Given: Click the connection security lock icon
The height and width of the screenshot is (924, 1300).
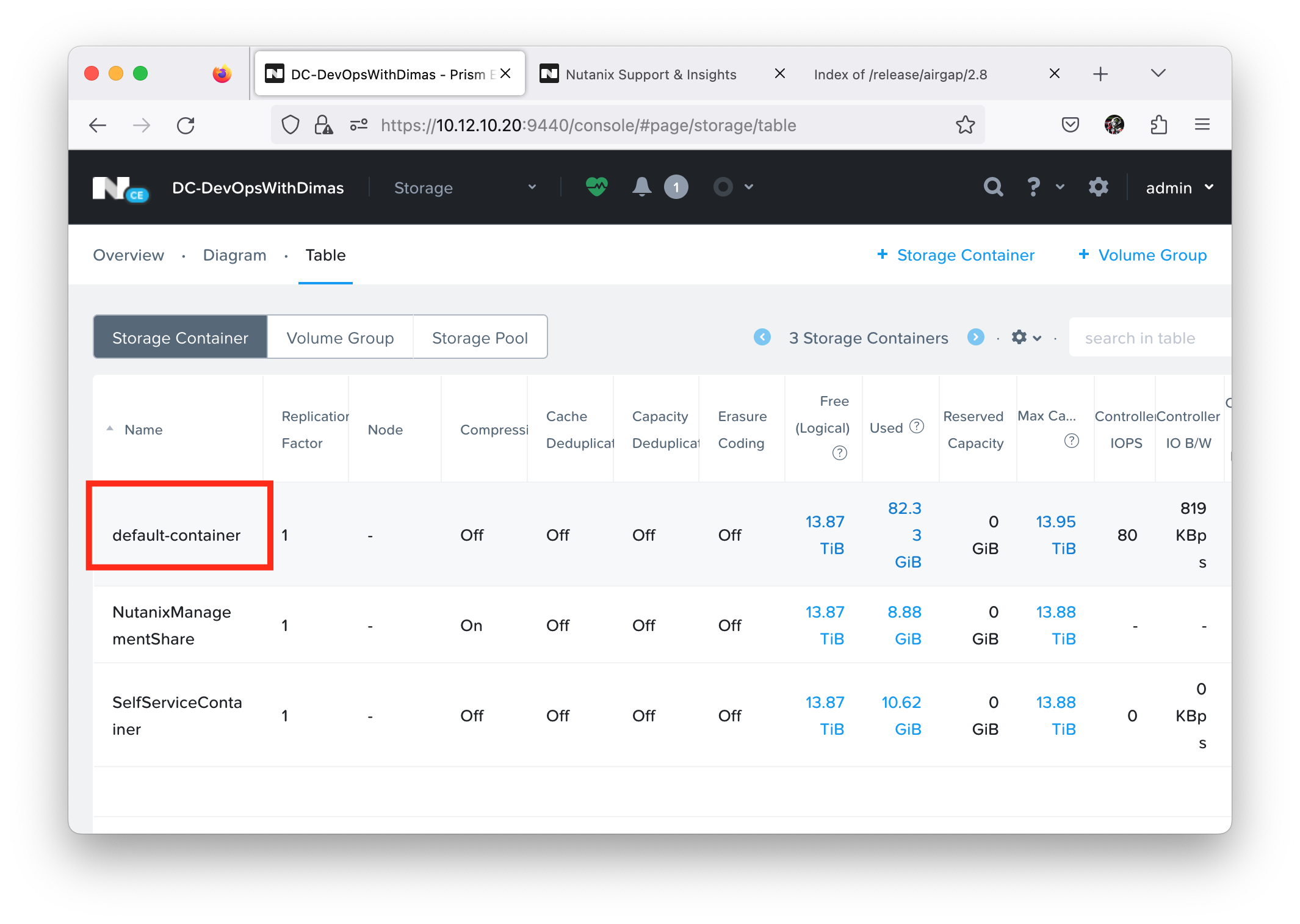Looking at the screenshot, I should [x=323, y=125].
